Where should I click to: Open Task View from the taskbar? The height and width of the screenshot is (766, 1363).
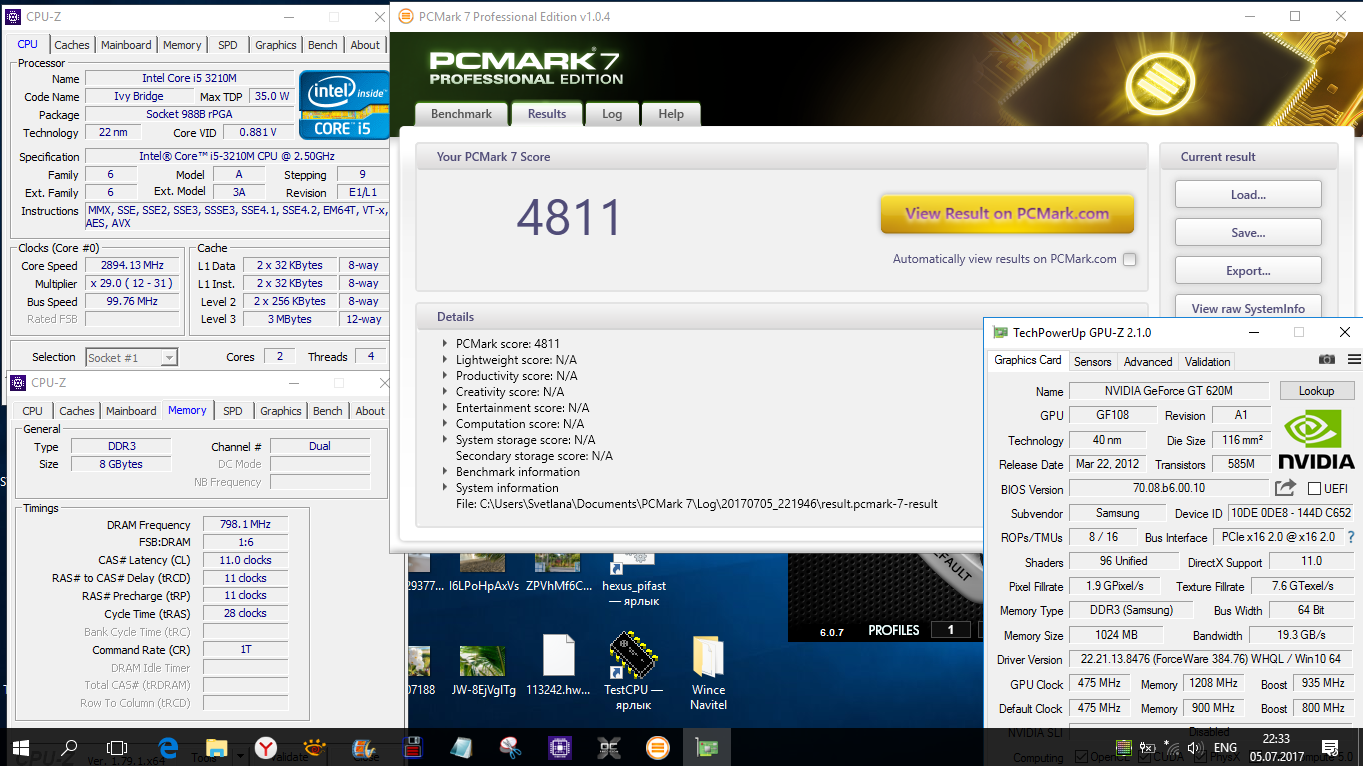point(117,747)
